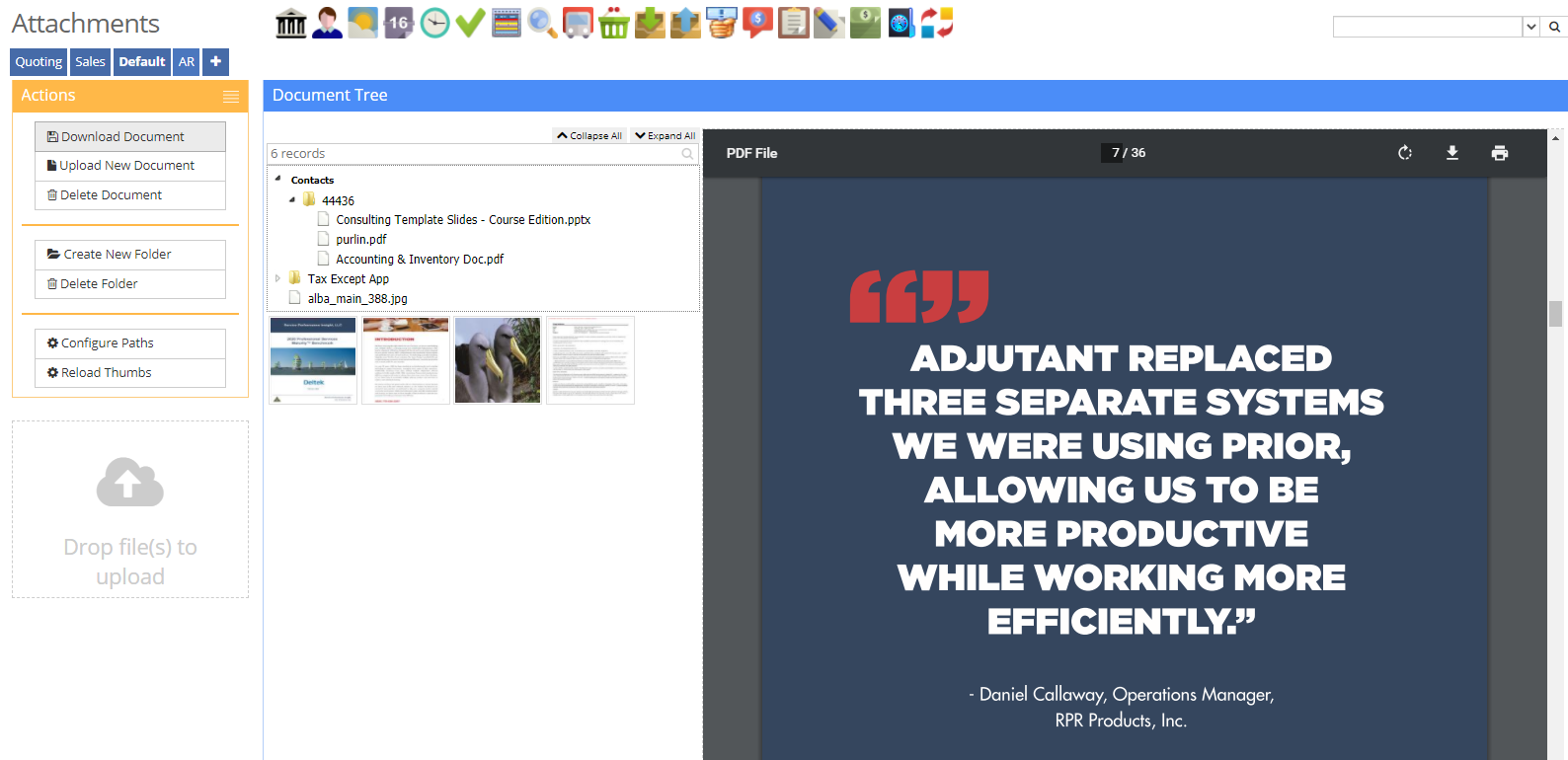The image size is (1568, 760).
Task: Open the green shopping basket icon
Action: 613,23
